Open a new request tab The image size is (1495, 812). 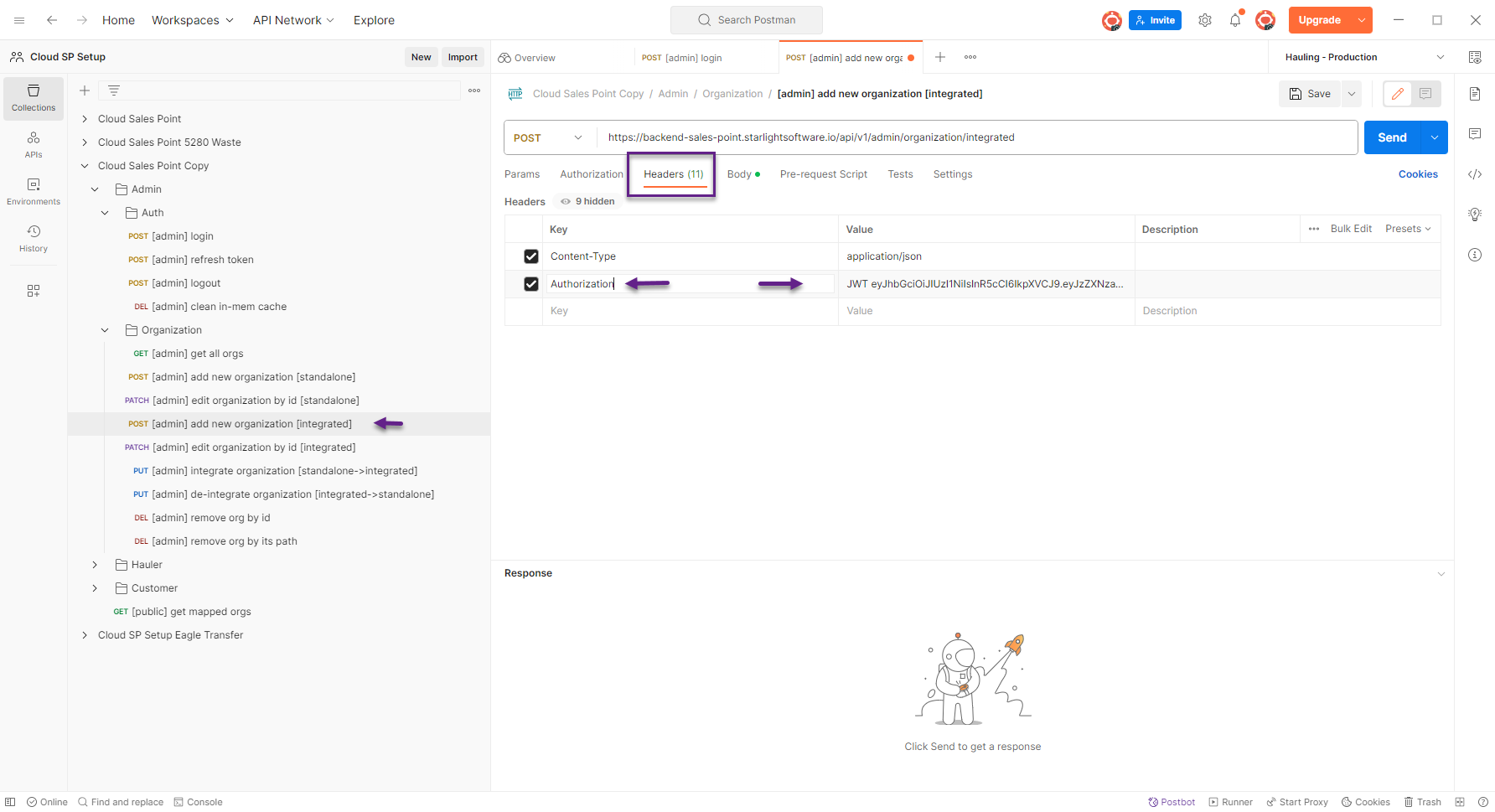point(940,57)
